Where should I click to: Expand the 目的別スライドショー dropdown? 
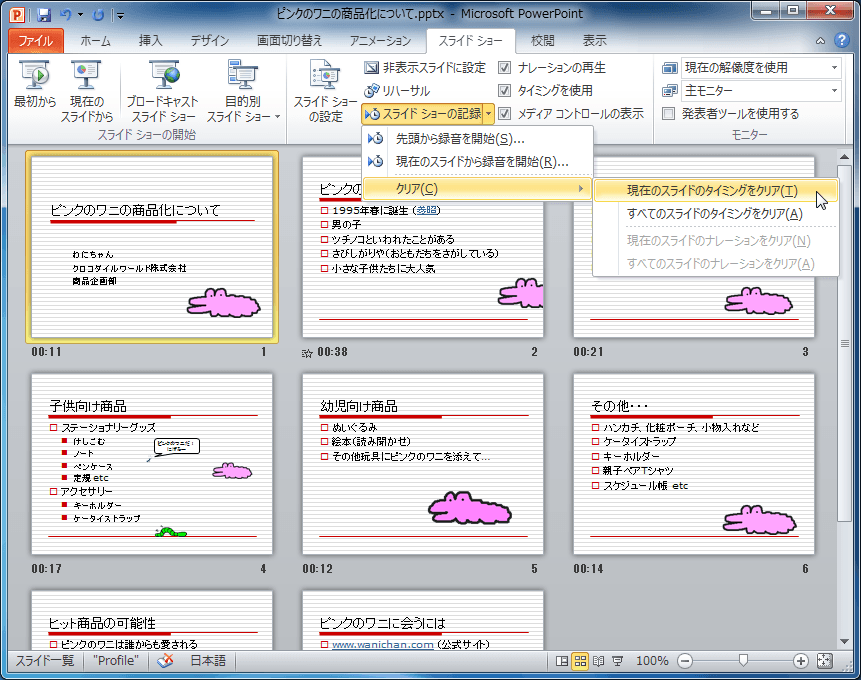click(x=277, y=116)
